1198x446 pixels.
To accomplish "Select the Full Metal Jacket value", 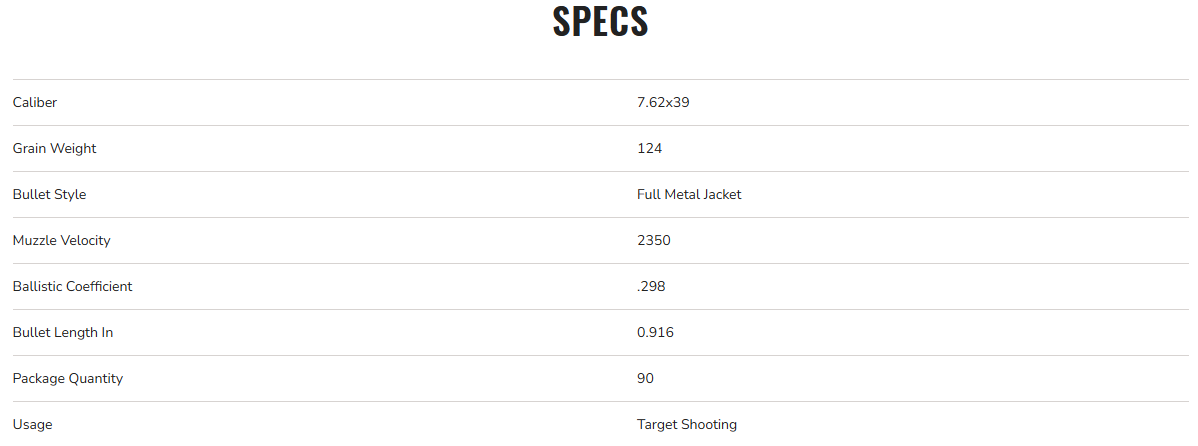I will click(x=689, y=194).
